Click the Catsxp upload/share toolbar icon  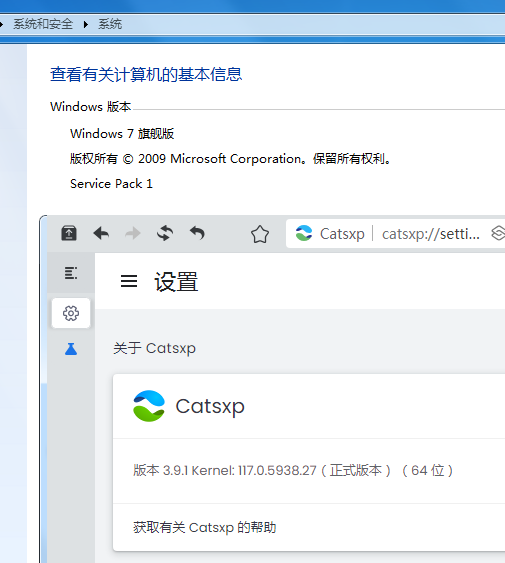pyautogui.click(x=69, y=233)
